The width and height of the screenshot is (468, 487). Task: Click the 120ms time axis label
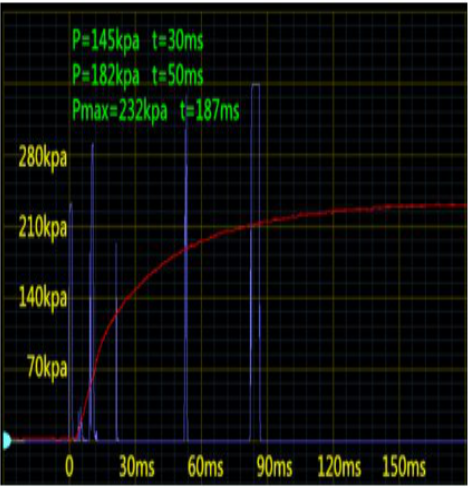click(x=339, y=466)
